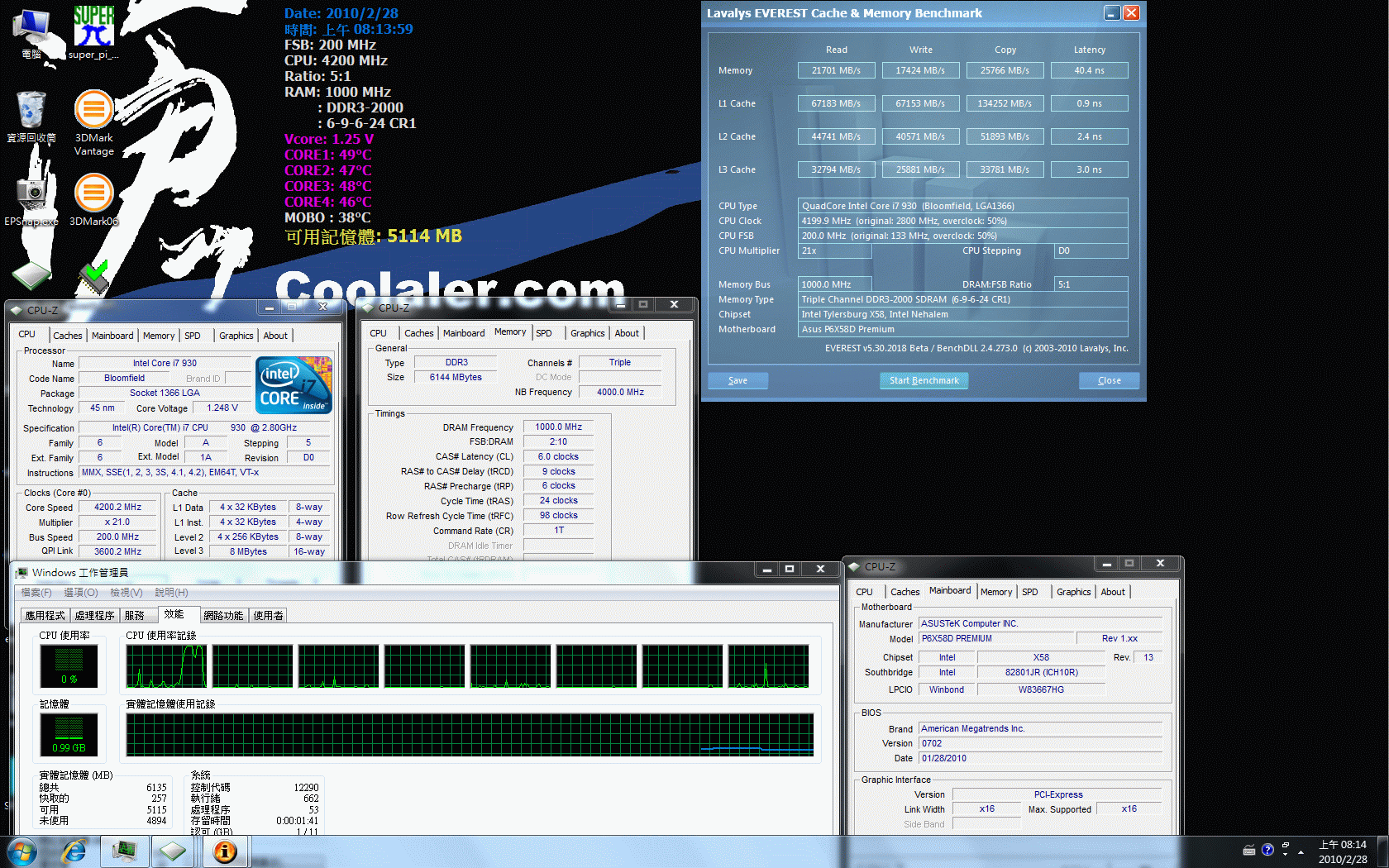The image size is (1389, 868).
Task: Open the About tab in CPU-Z CPU window
Action: [x=275, y=336]
